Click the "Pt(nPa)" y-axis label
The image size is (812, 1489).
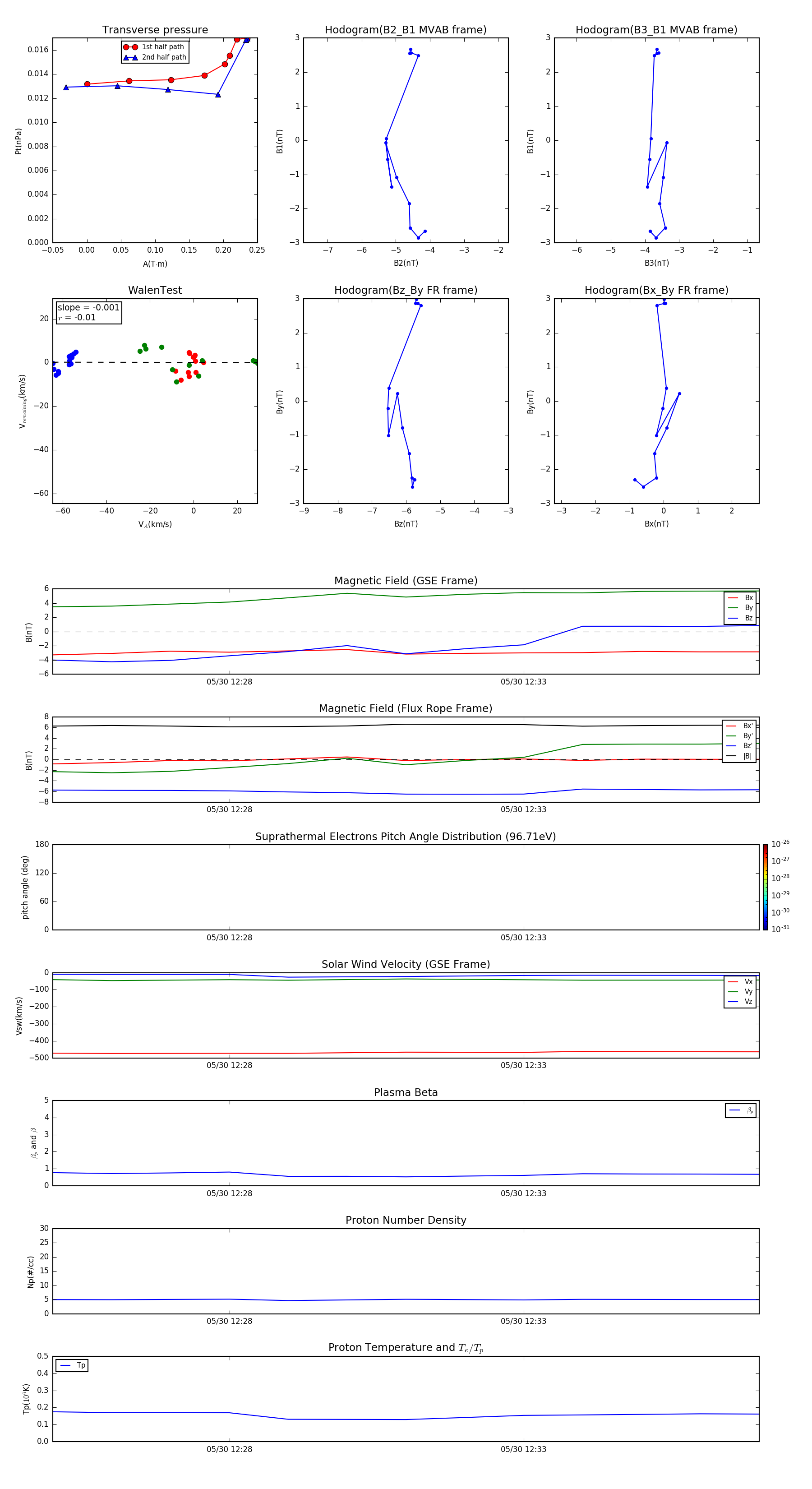pyautogui.click(x=18, y=140)
